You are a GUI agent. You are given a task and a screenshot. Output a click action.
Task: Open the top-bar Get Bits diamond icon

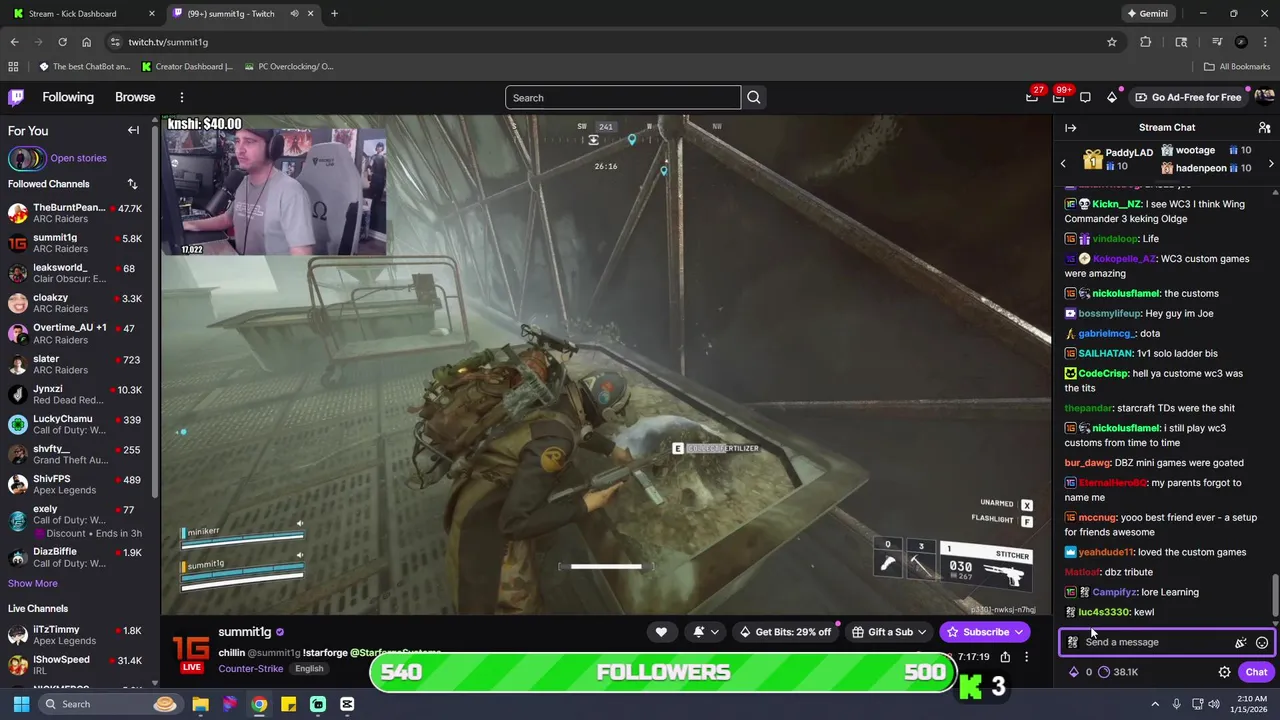click(1112, 97)
